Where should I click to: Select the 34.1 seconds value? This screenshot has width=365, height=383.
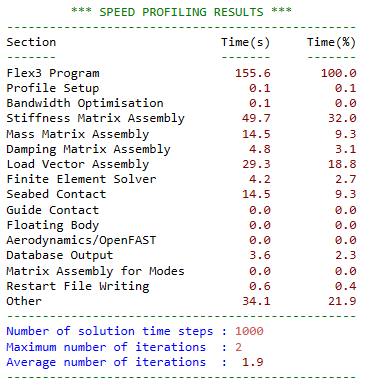tap(256, 301)
